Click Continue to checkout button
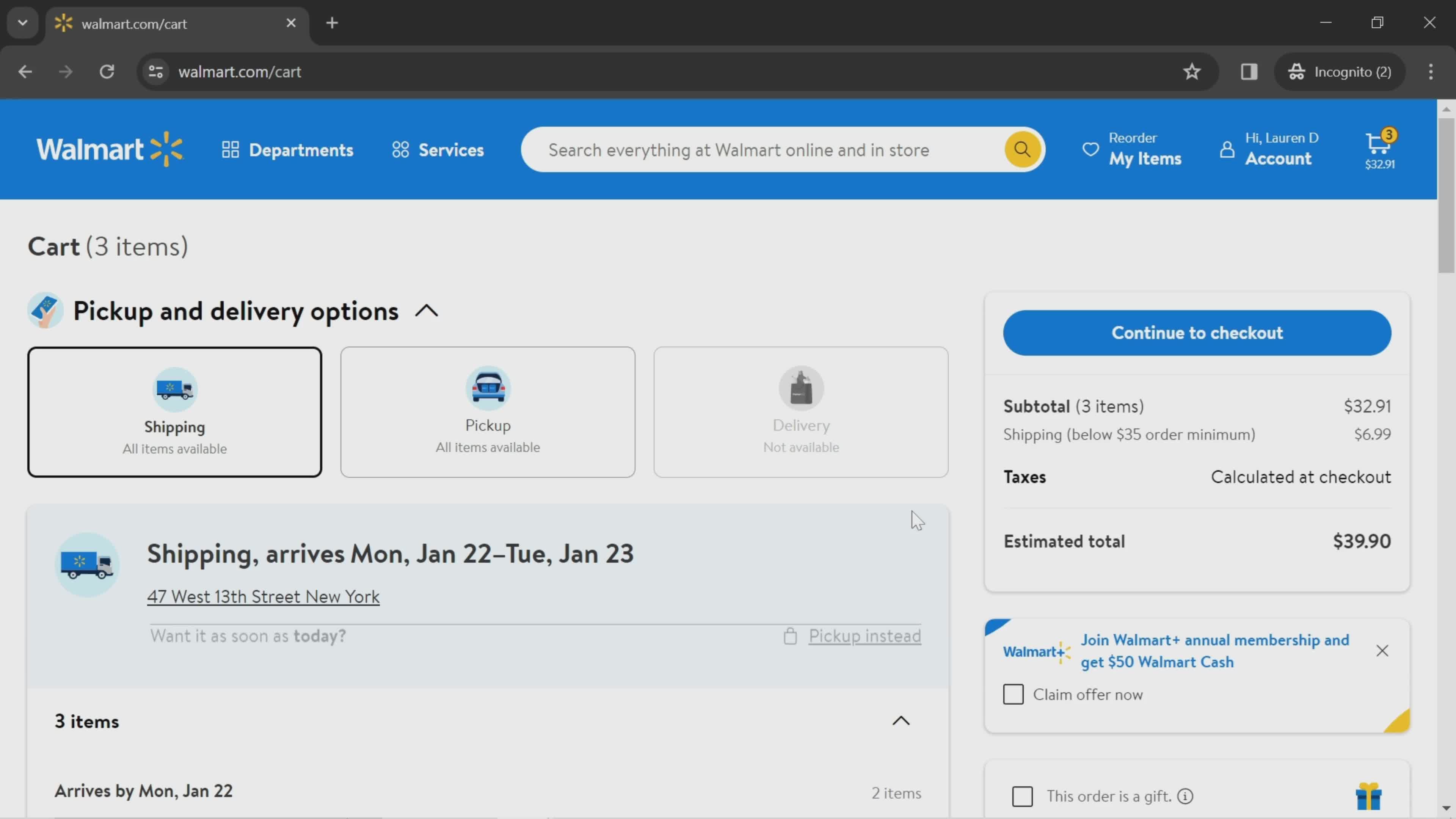1456x819 pixels. [x=1197, y=333]
